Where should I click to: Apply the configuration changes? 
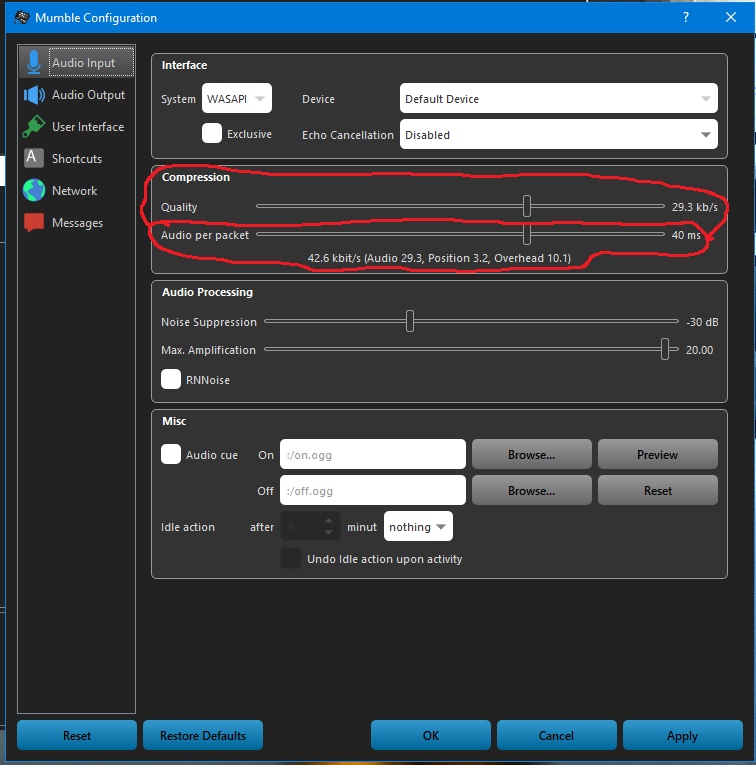pyautogui.click(x=682, y=735)
